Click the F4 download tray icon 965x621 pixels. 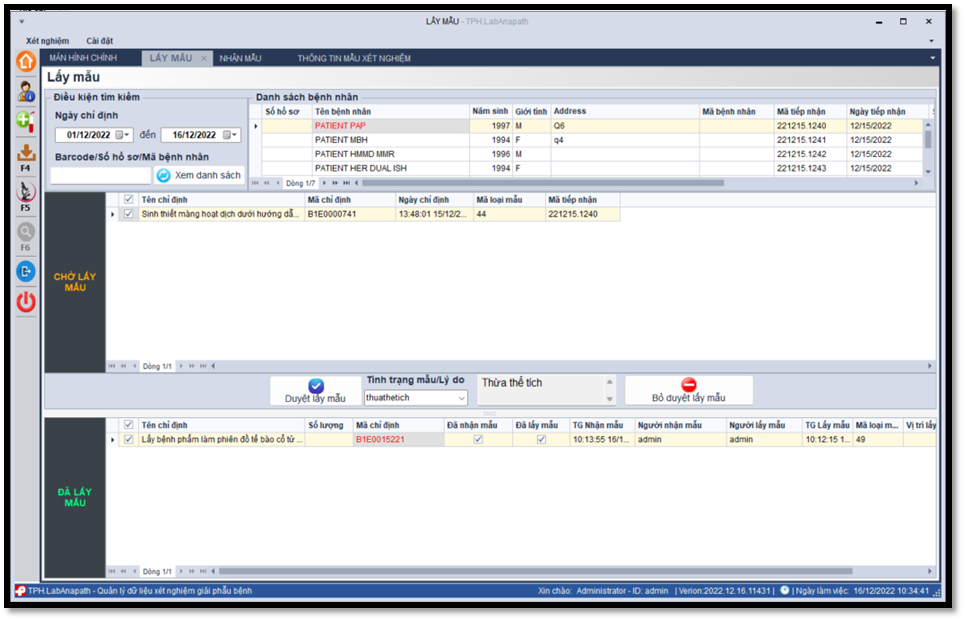(25, 153)
